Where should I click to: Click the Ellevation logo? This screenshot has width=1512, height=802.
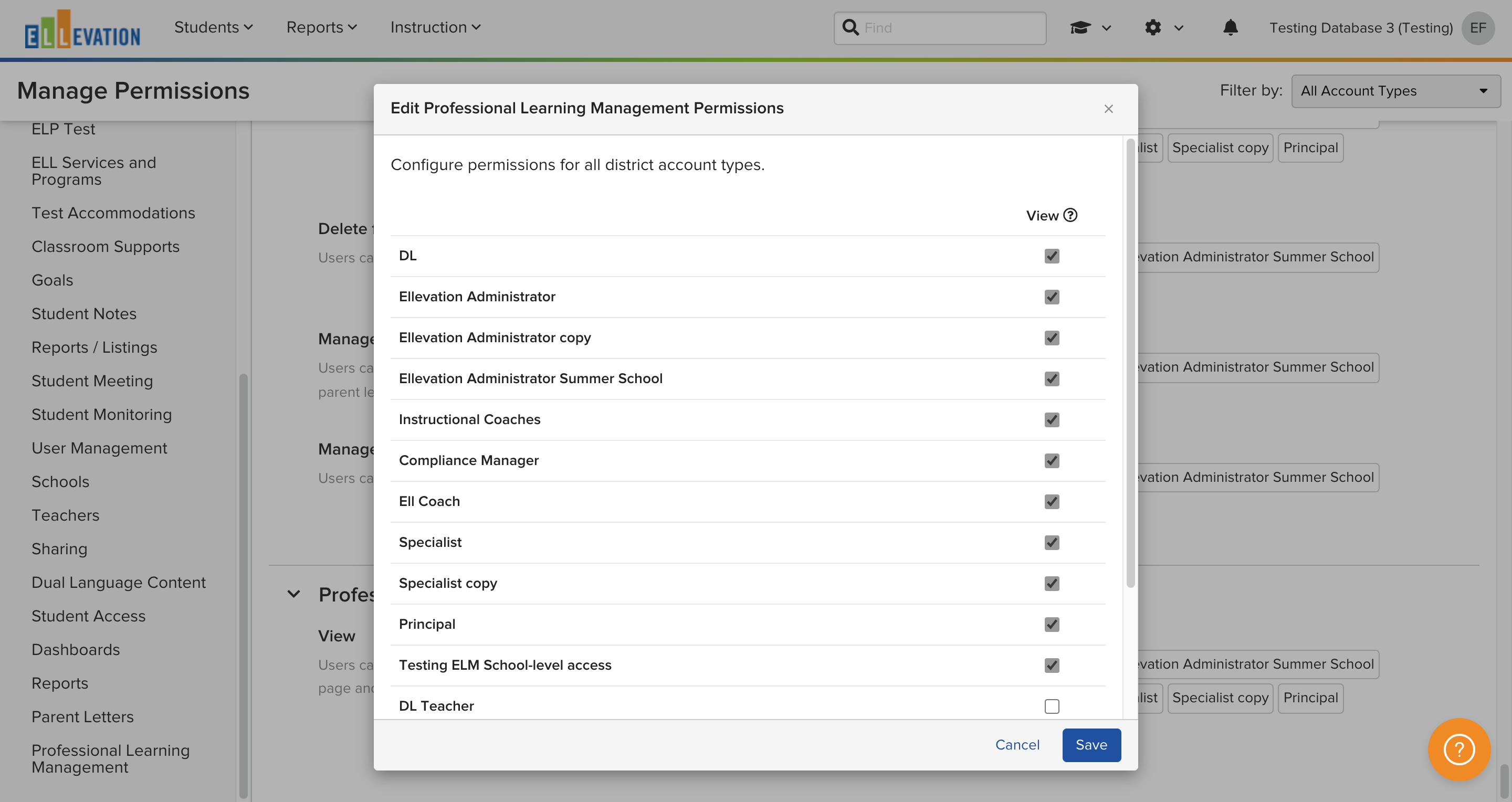(x=82, y=29)
